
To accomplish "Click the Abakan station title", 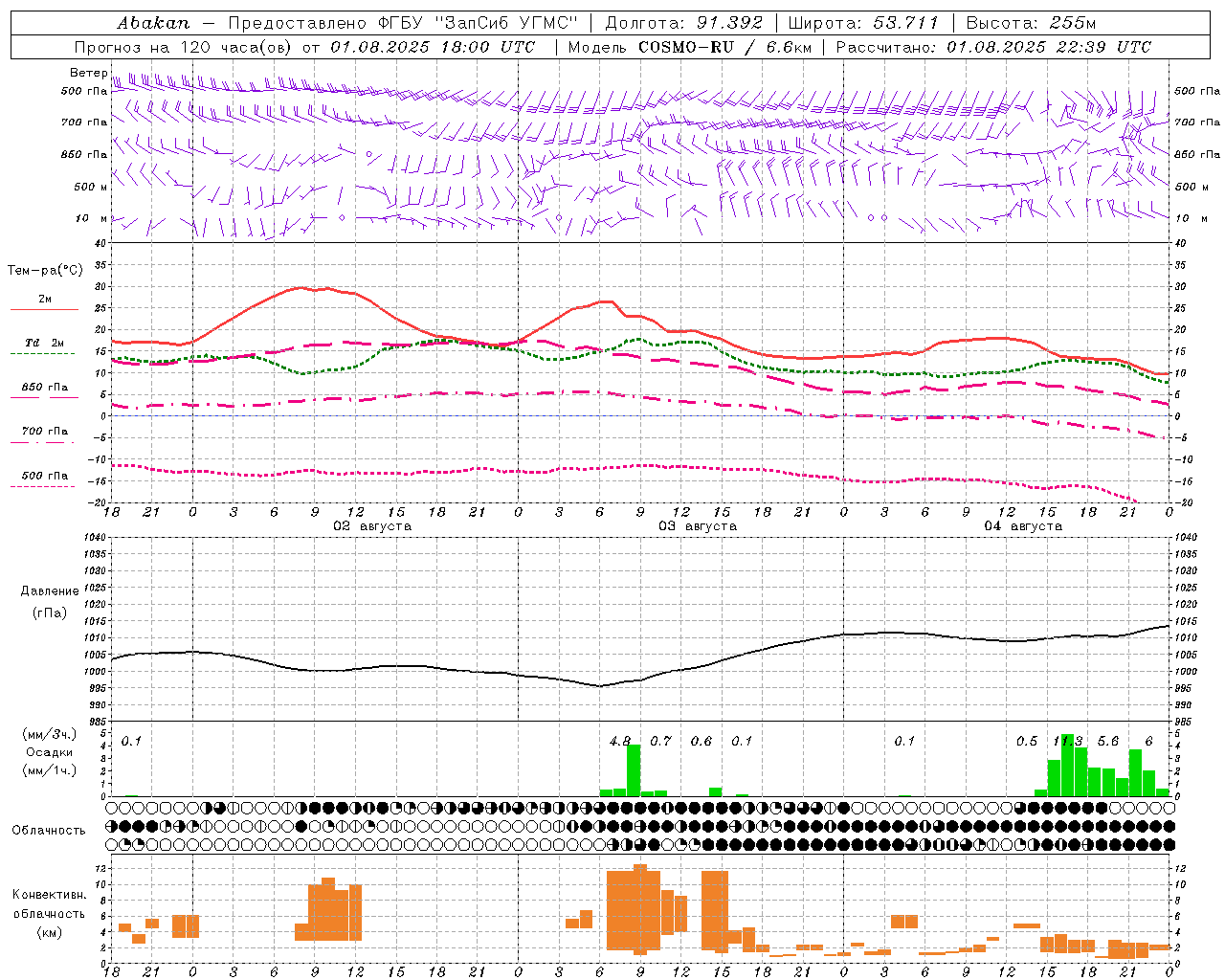I will coord(153,23).
